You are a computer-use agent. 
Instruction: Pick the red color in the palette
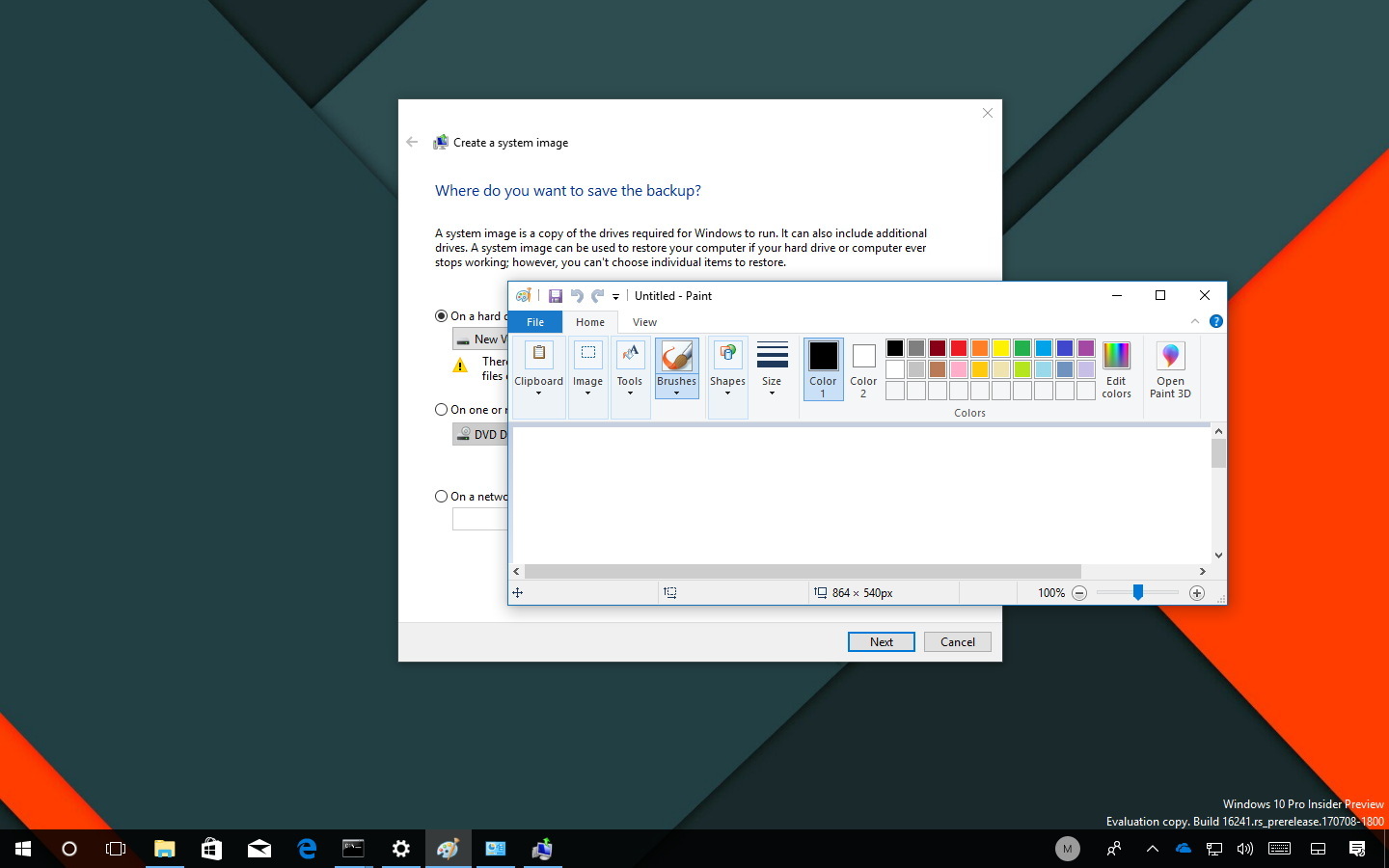959,348
